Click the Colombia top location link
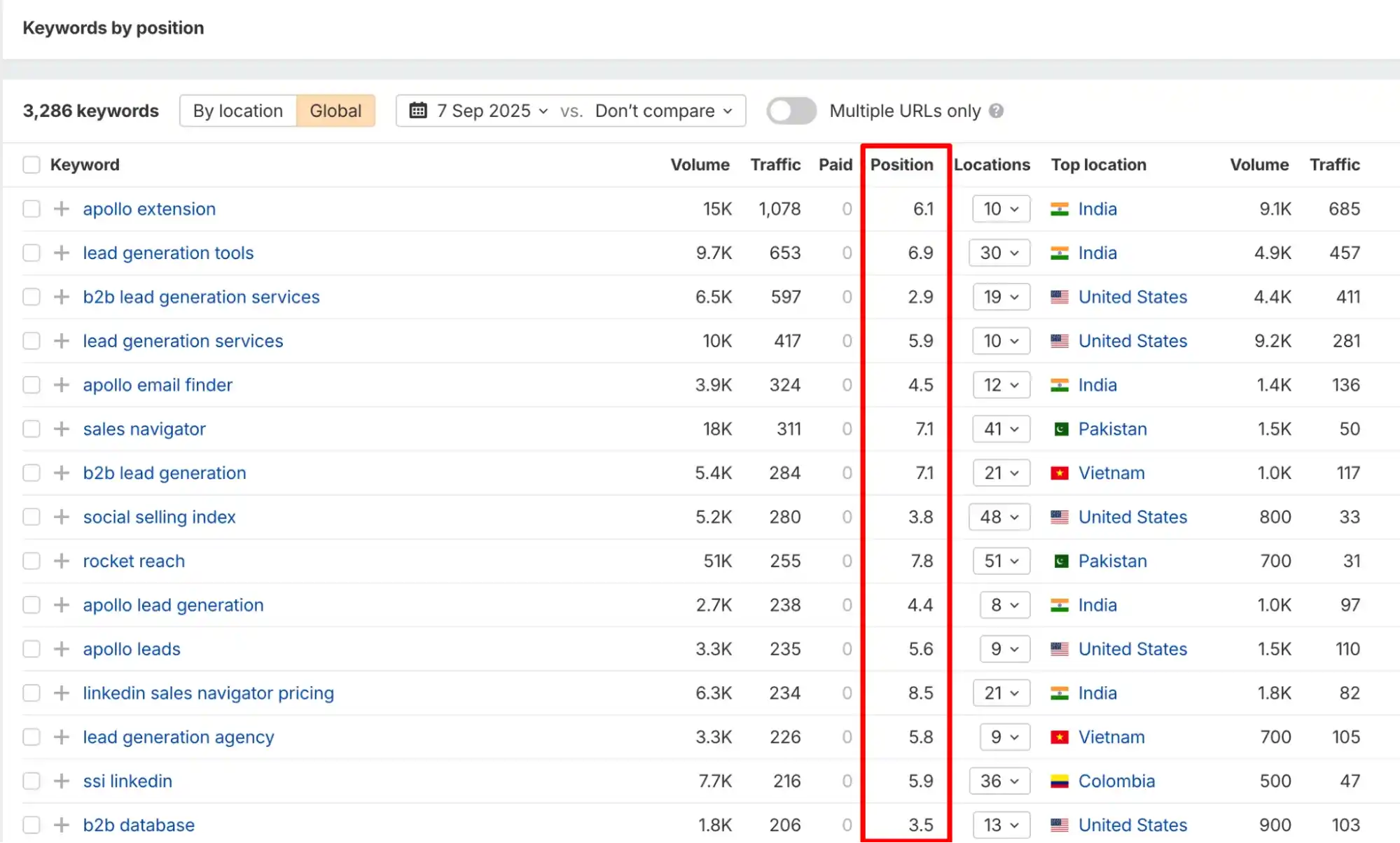Image resolution: width=1400 pixels, height=843 pixels. (1116, 781)
